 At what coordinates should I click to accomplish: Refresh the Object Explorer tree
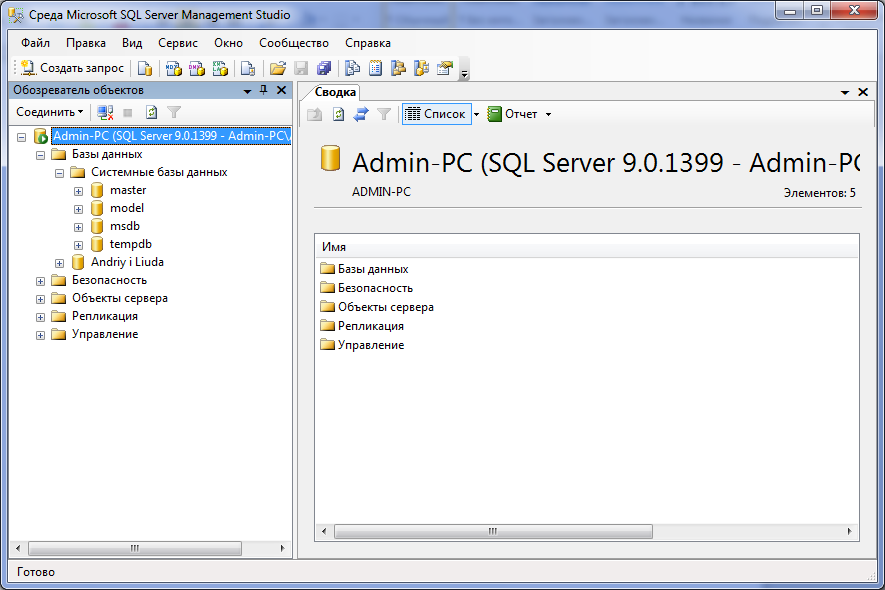151,112
